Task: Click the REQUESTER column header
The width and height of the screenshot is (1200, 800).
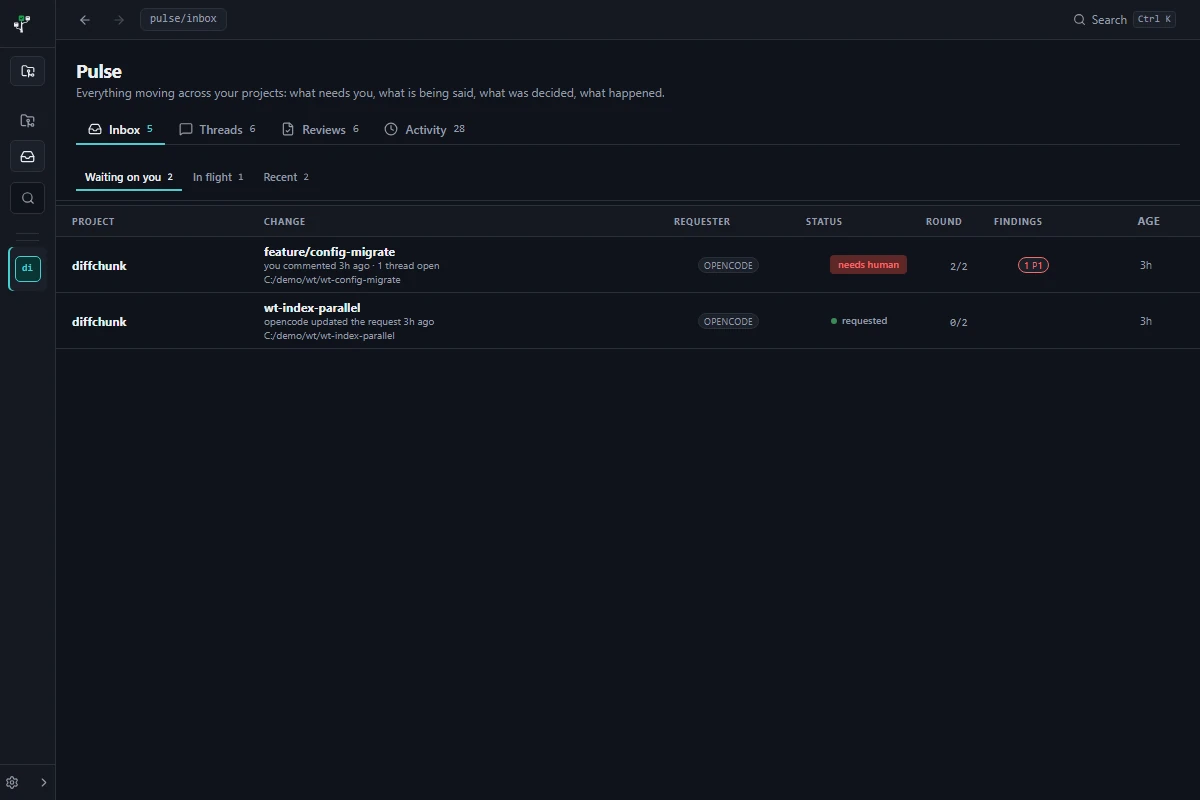Action: [702, 222]
